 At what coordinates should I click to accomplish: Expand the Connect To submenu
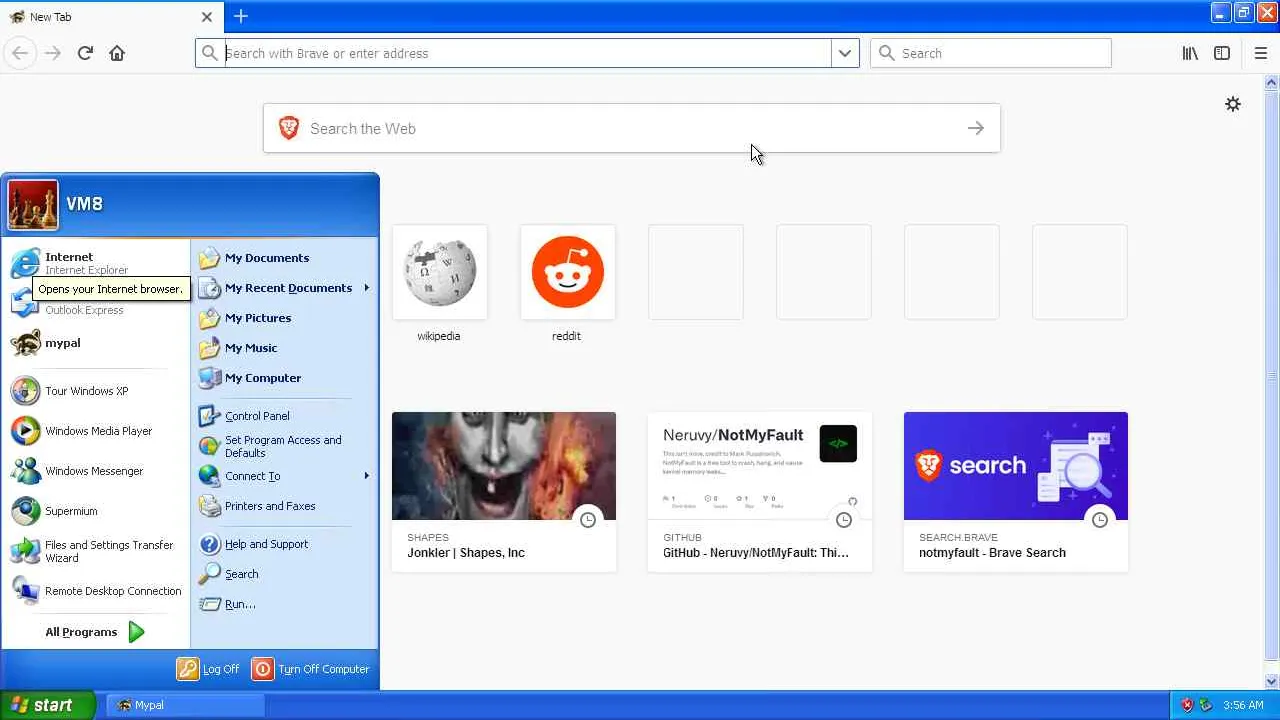(x=284, y=476)
